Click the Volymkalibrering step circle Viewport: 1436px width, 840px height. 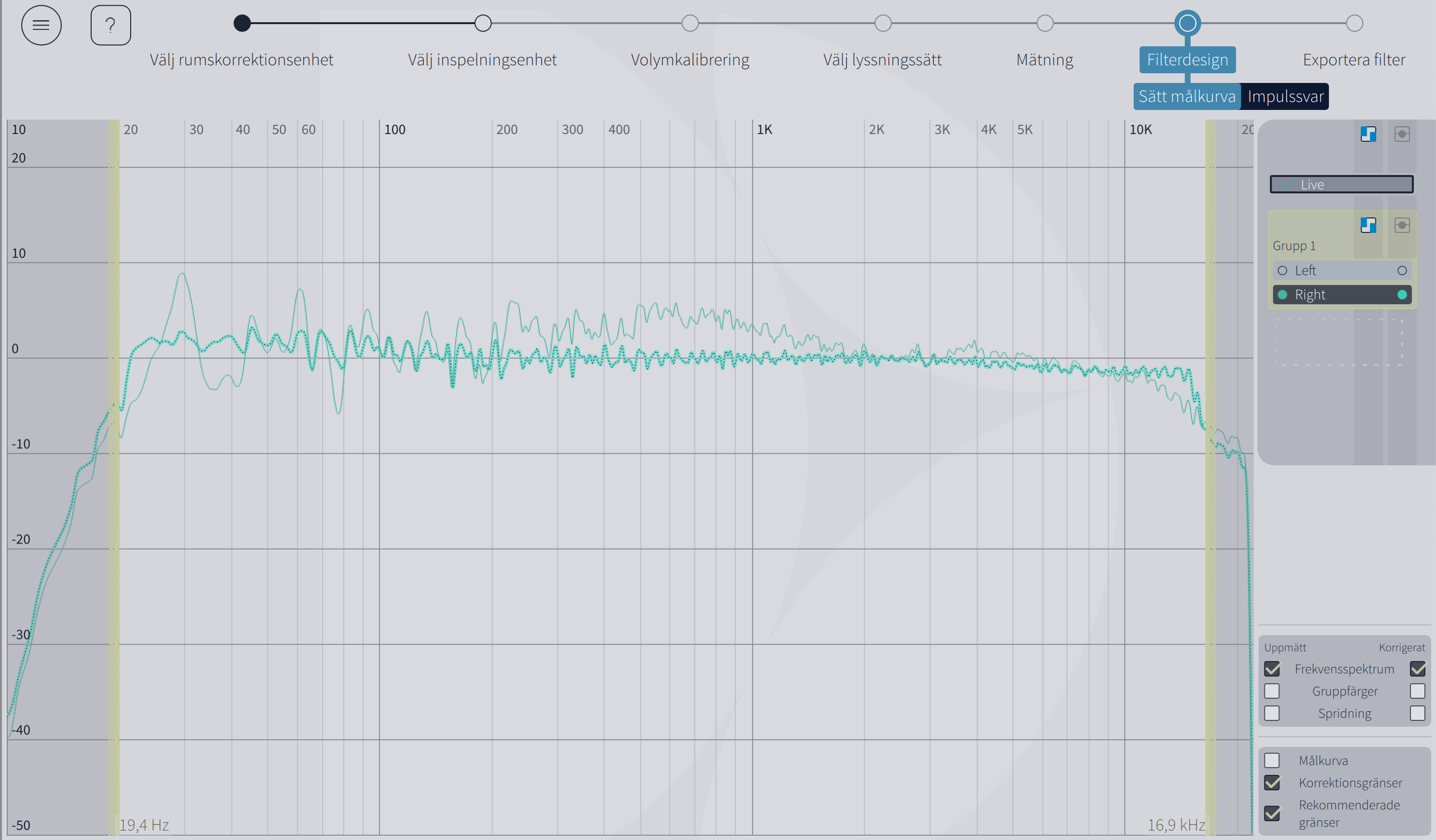pyautogui.click(x=690, y=23)
